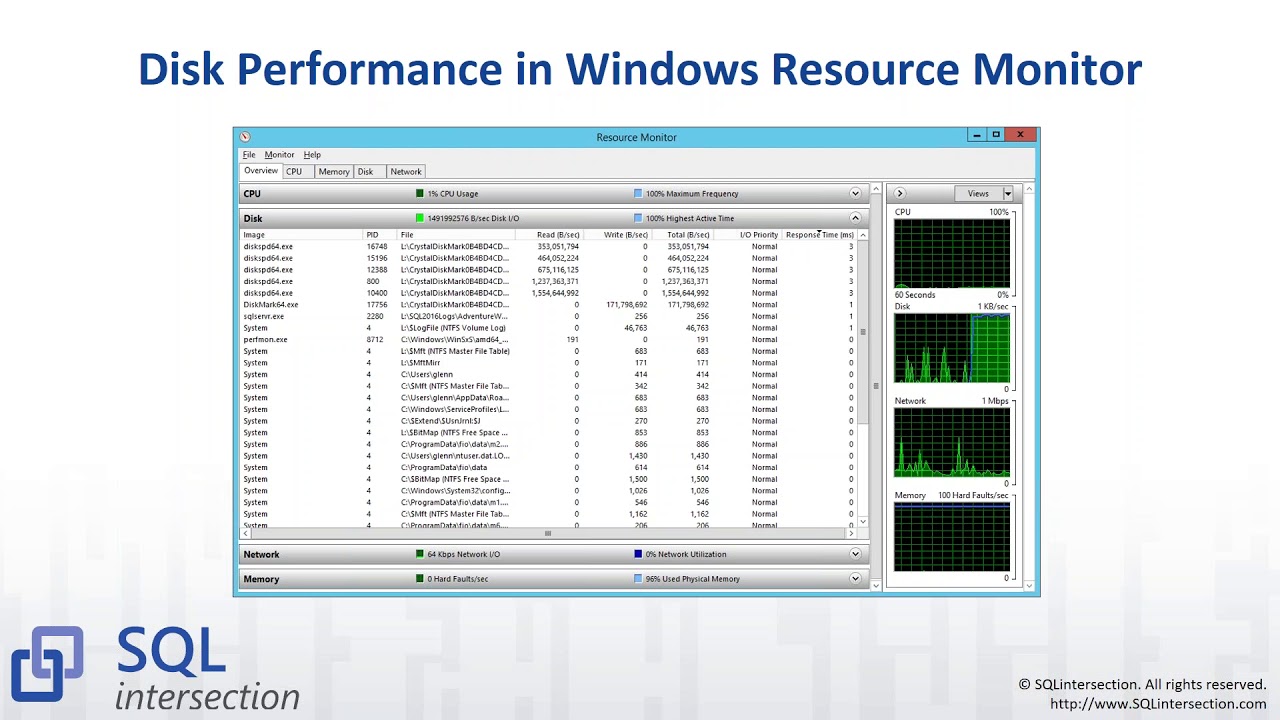The height and width of the screenshot is (720, 1280).
Task: Select the diskspd64.exe row with PID 10400
Action: 548,293
